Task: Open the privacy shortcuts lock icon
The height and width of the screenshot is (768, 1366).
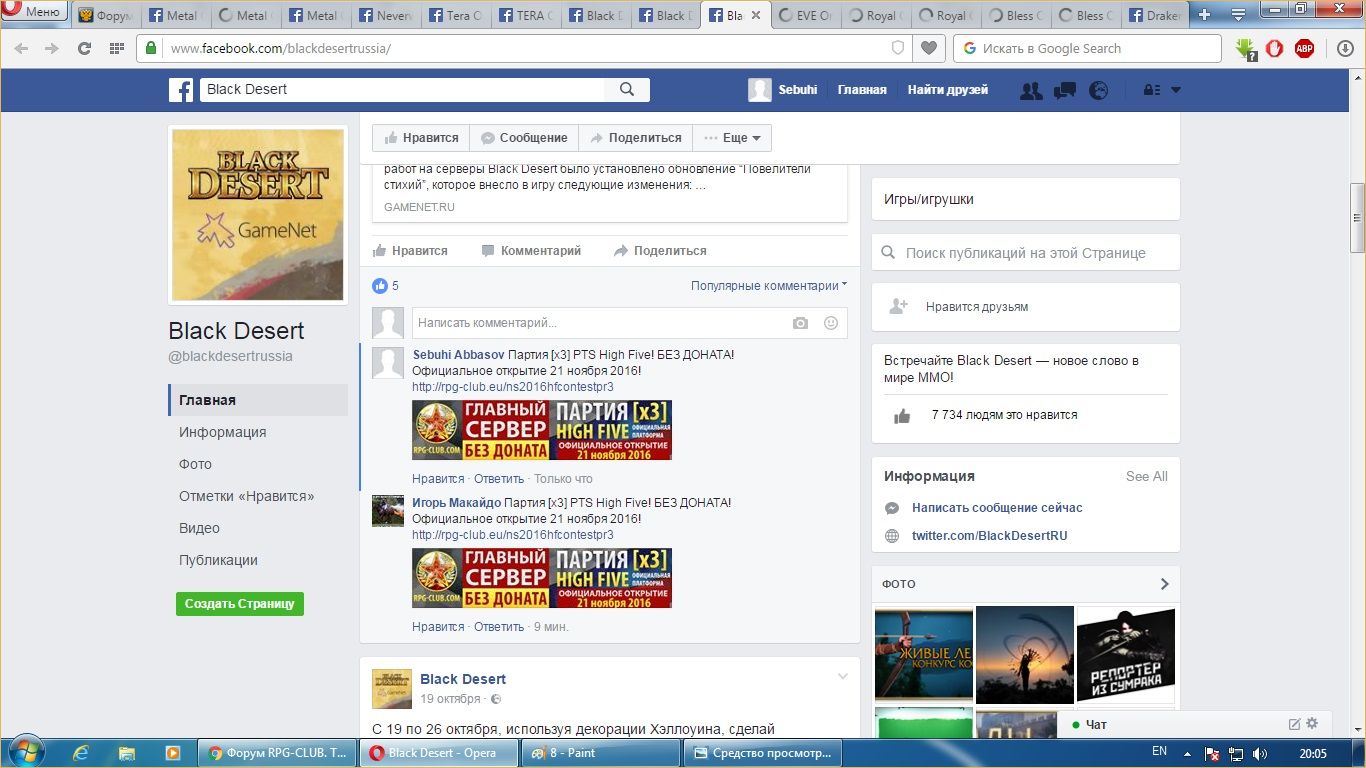Action: (x=1151, y=90)
